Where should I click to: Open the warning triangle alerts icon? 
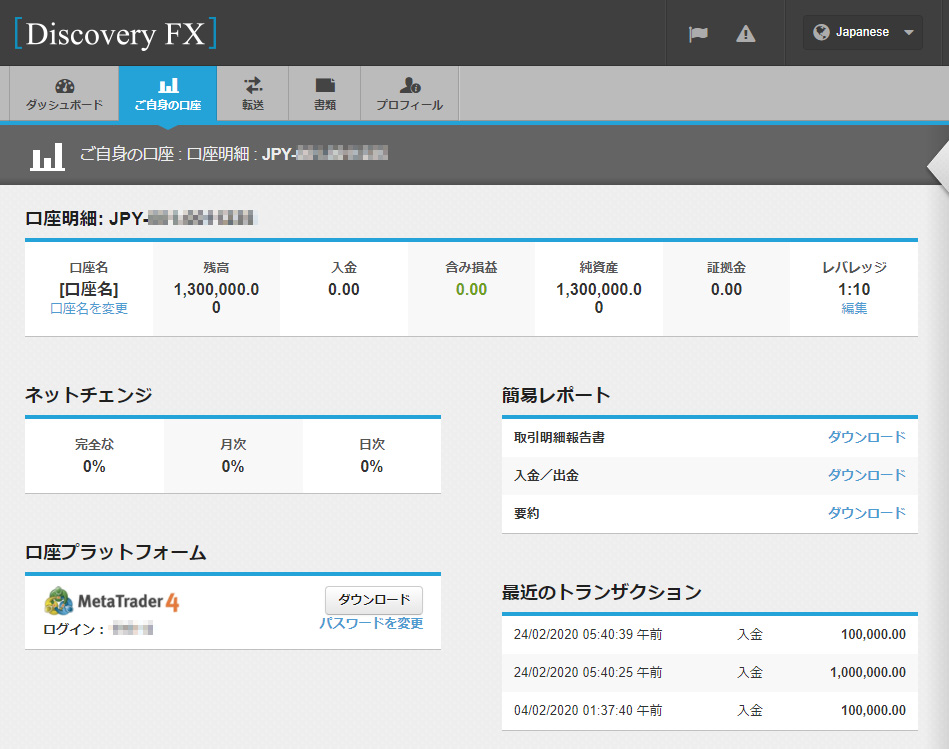[x=746, y=33]
